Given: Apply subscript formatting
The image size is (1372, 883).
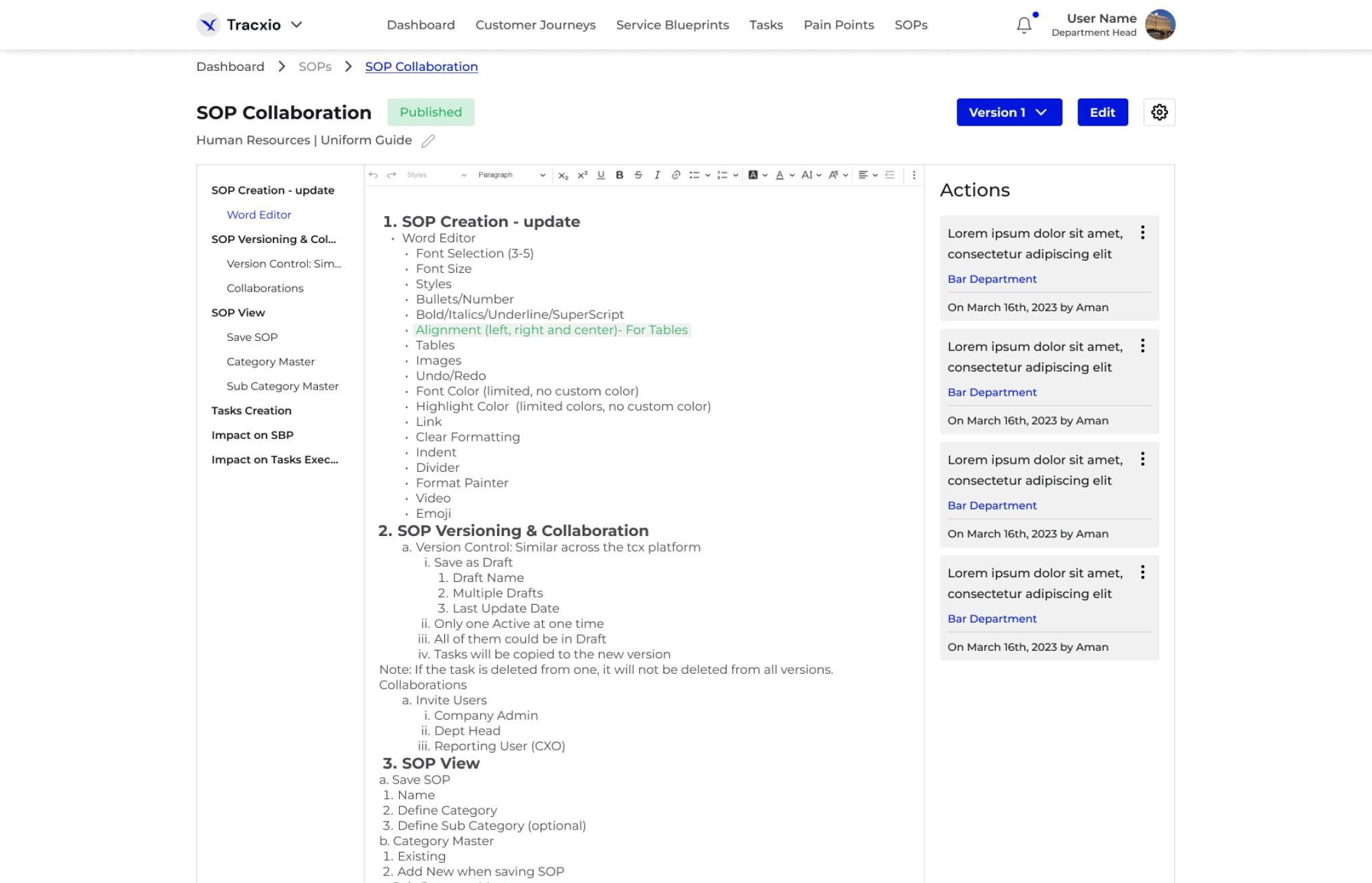Looking at the screenshot, I should (563, 176).
